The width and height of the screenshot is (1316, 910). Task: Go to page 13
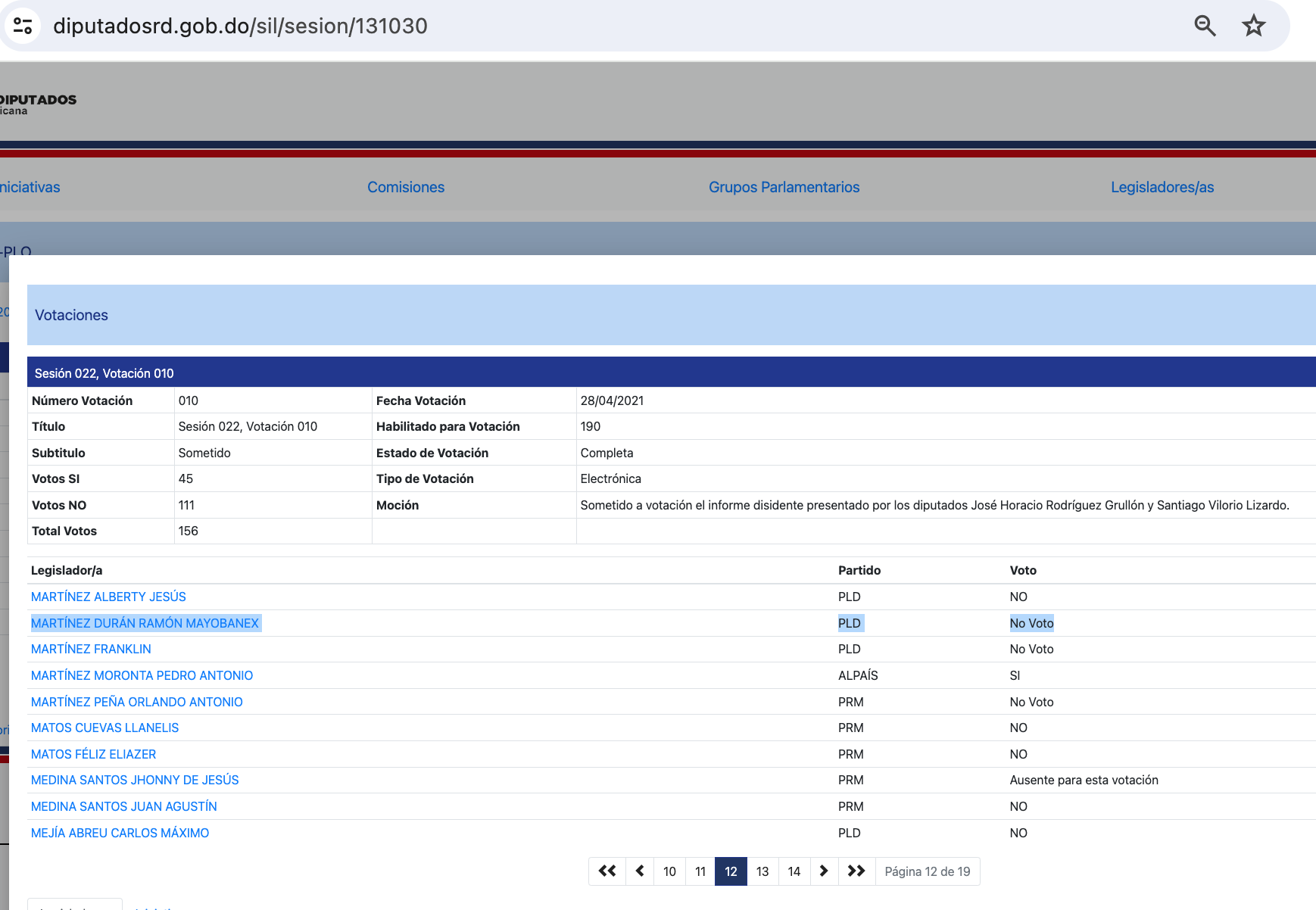(x=762, y=871)
